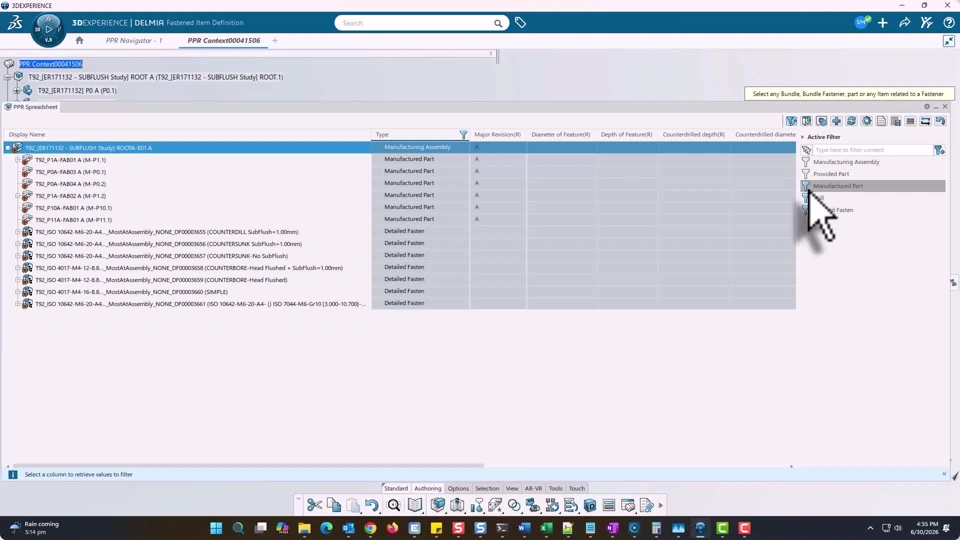Click the 3DEXPERIENCE compass play button
The height and width of the screenshot is (540, 960).
[48, 29]
